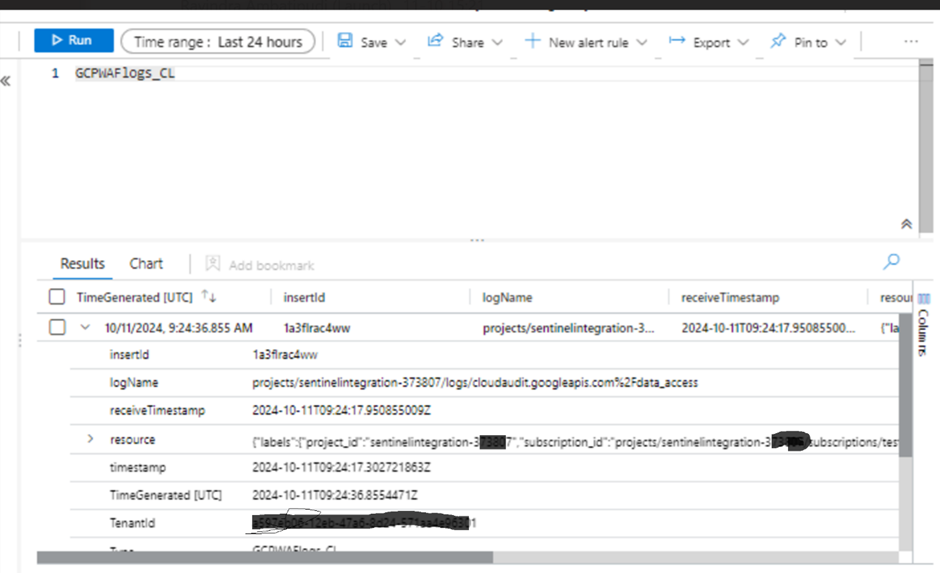Collapse the expanded 10/11/2024 result row
Image resolution: width=940 pixels, height=573 pixels.
85,327
